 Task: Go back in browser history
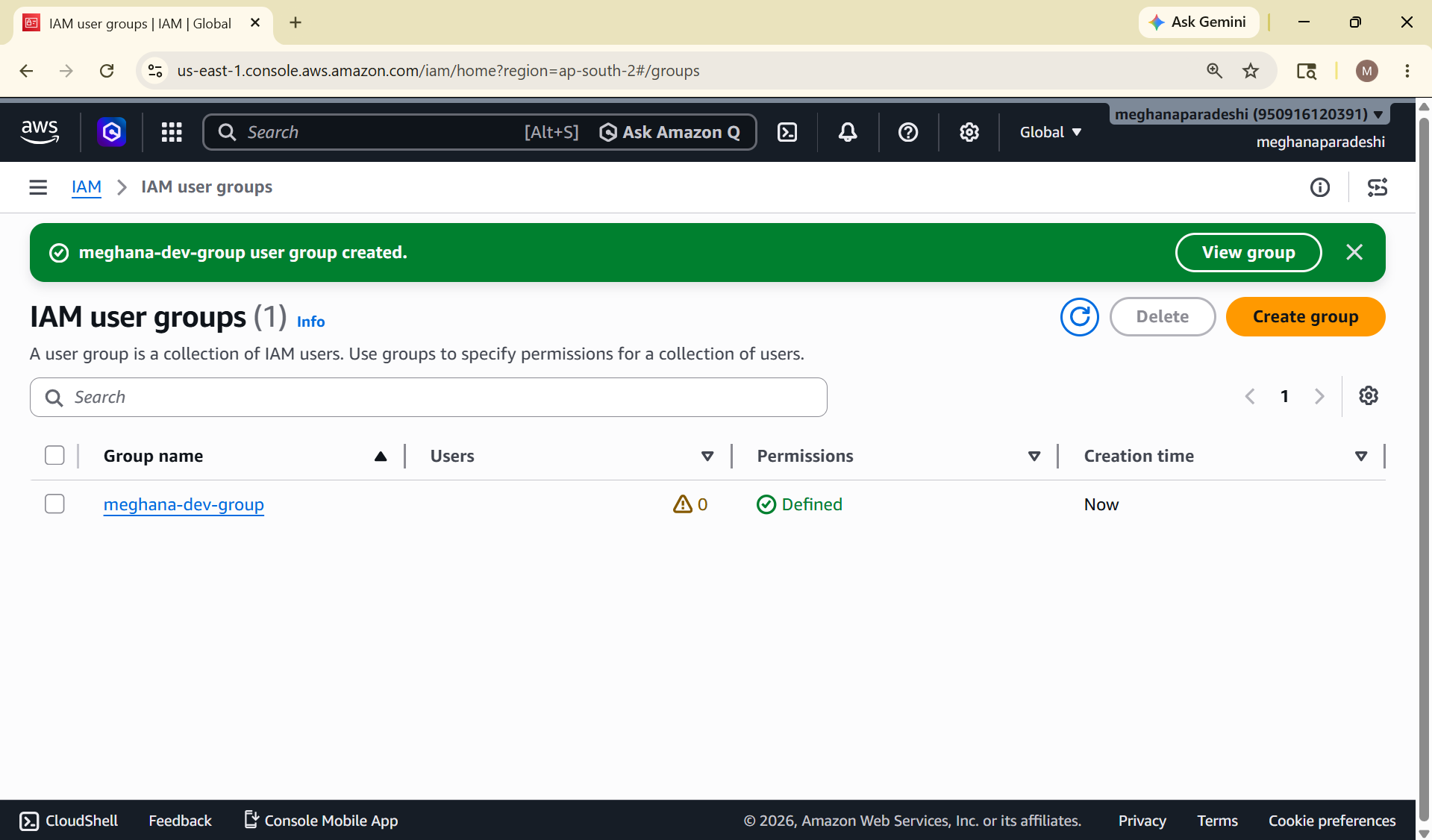pos(26,71)
